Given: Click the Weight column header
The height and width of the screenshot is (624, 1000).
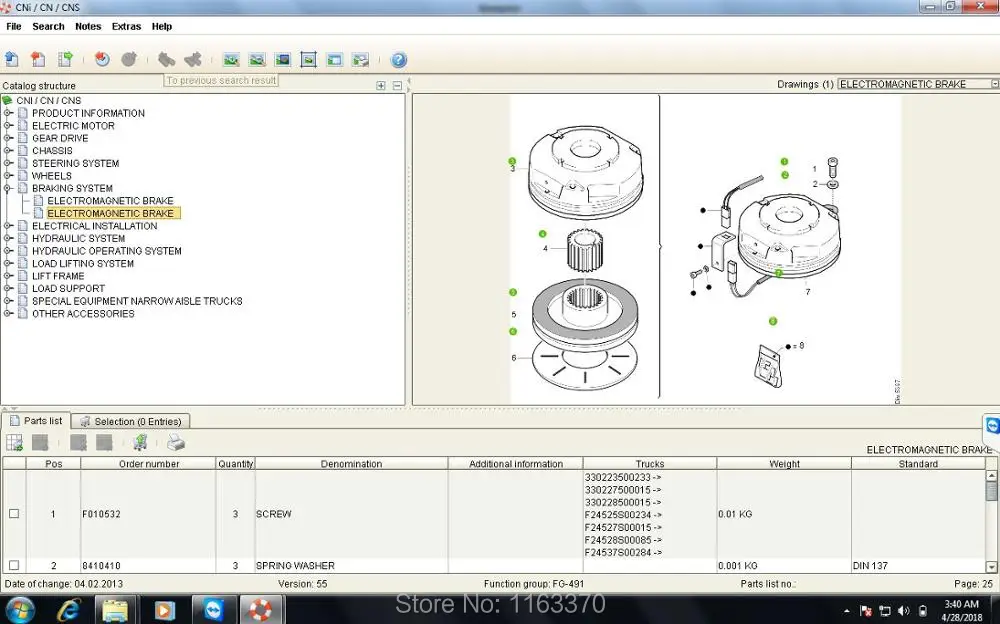Looking at the screenshot, I should (784, 464).
